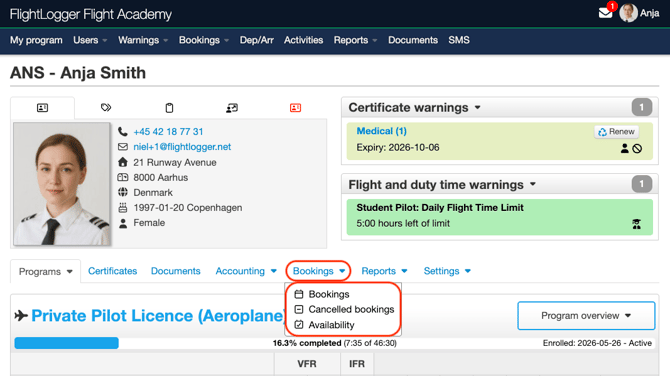The width and height of the screenshot is (670, 376).
Task: Select the tags tab icon
Action: [x=106, y=107]
